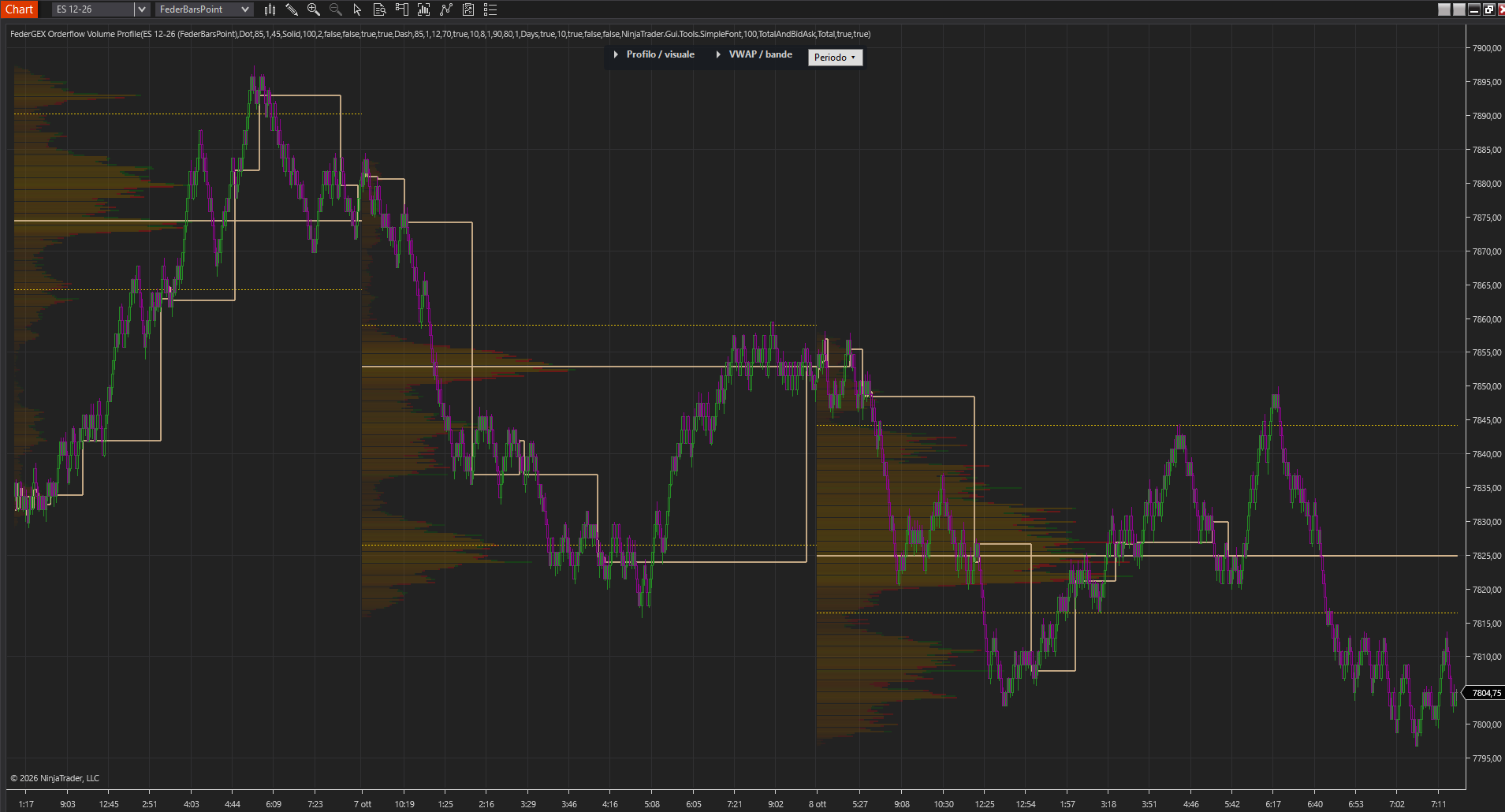Open the properties list icon
The image size is (1505, 812).
click(x=490, y=9)
